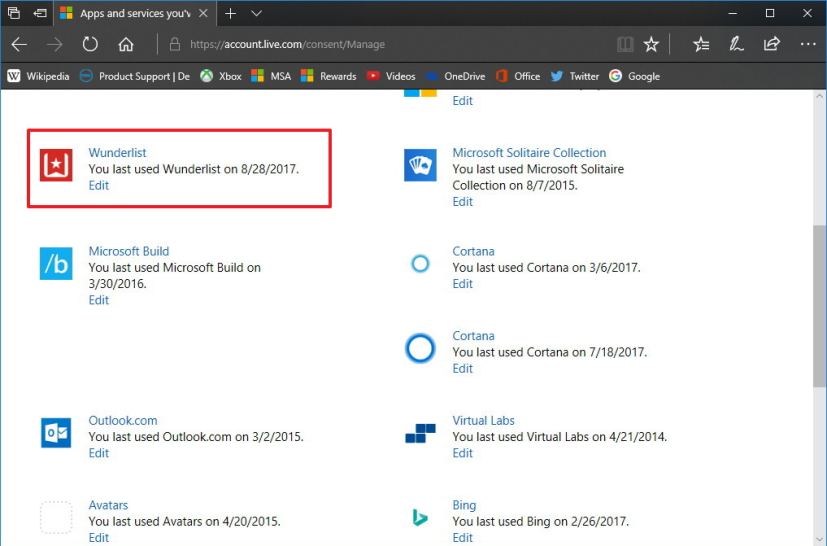Open Cortana link used 7/18/2017
The width and height of the screenshot is (827, 546).
[473, 336]
